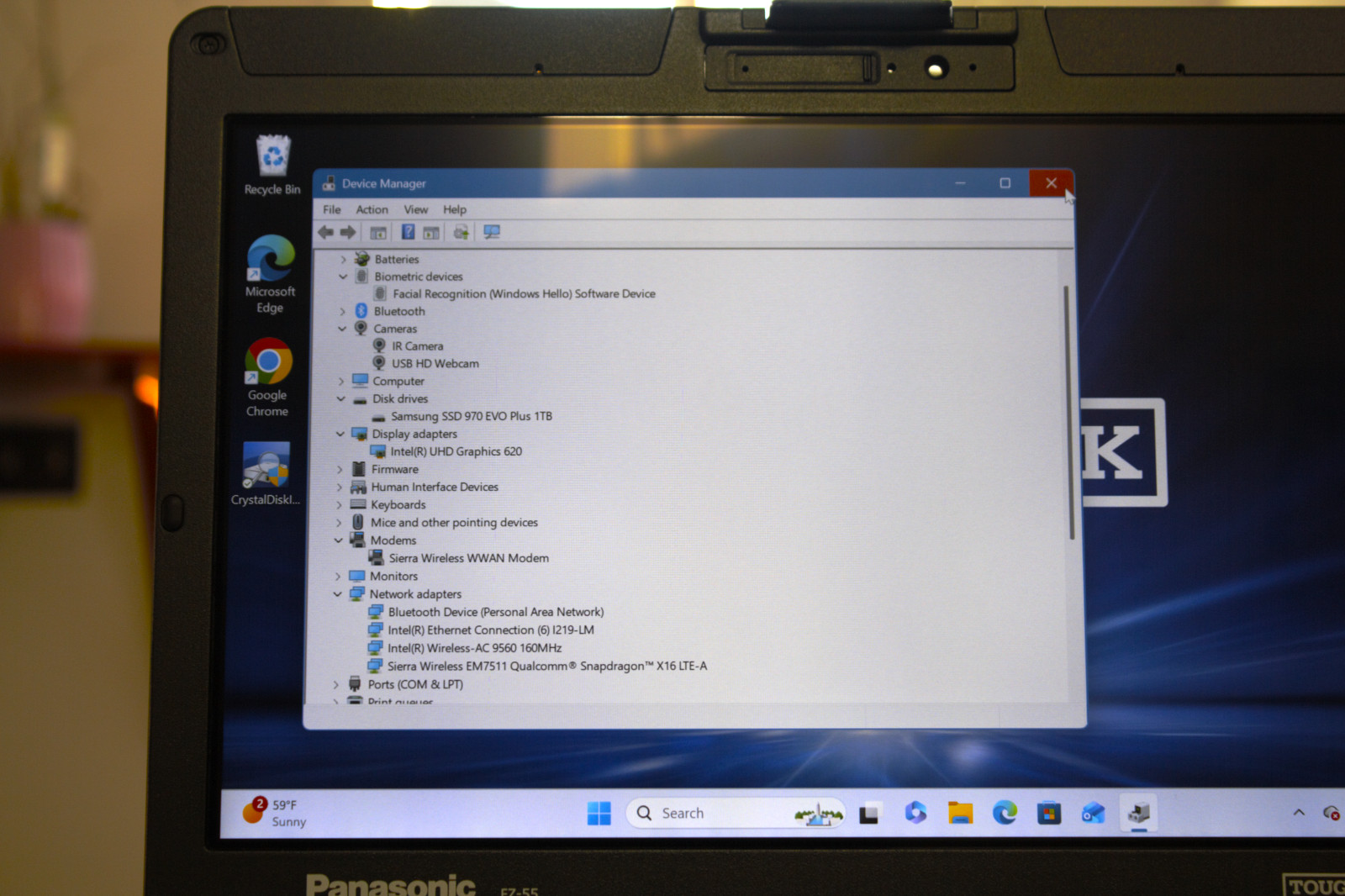Viewport: 1345px width, 896px height.
Task: Click the blue Help toolbar icon
Action: coord(408,232)
